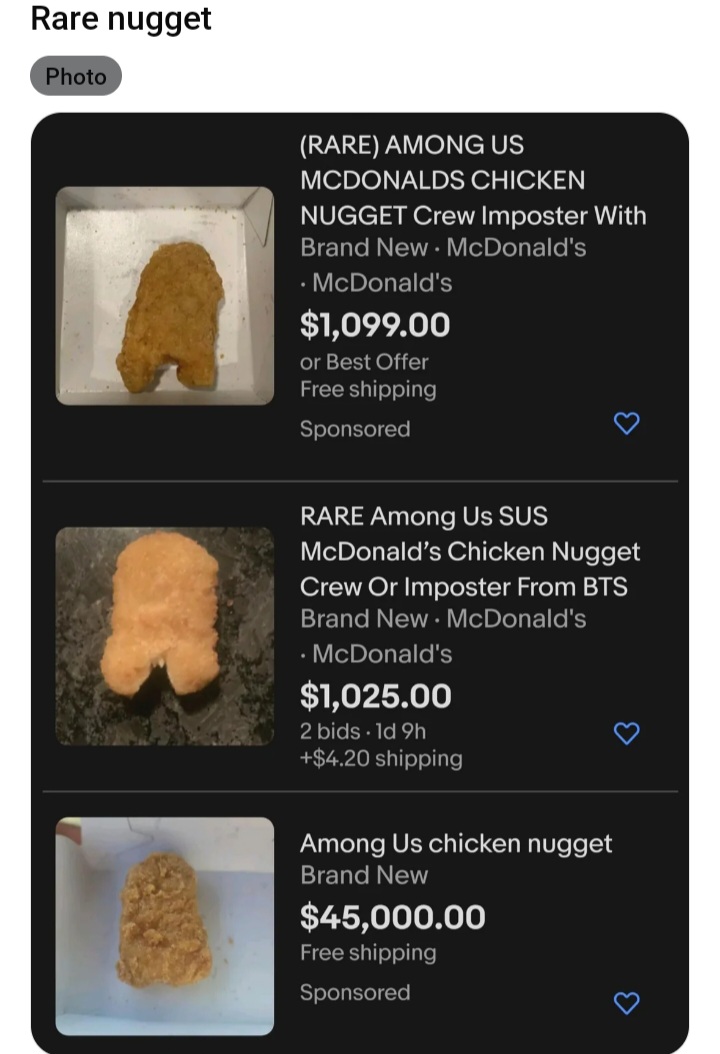Tap the 2 bids · 1d 9h info
Screen dimensions: 720x1054
tap(363, 731)
